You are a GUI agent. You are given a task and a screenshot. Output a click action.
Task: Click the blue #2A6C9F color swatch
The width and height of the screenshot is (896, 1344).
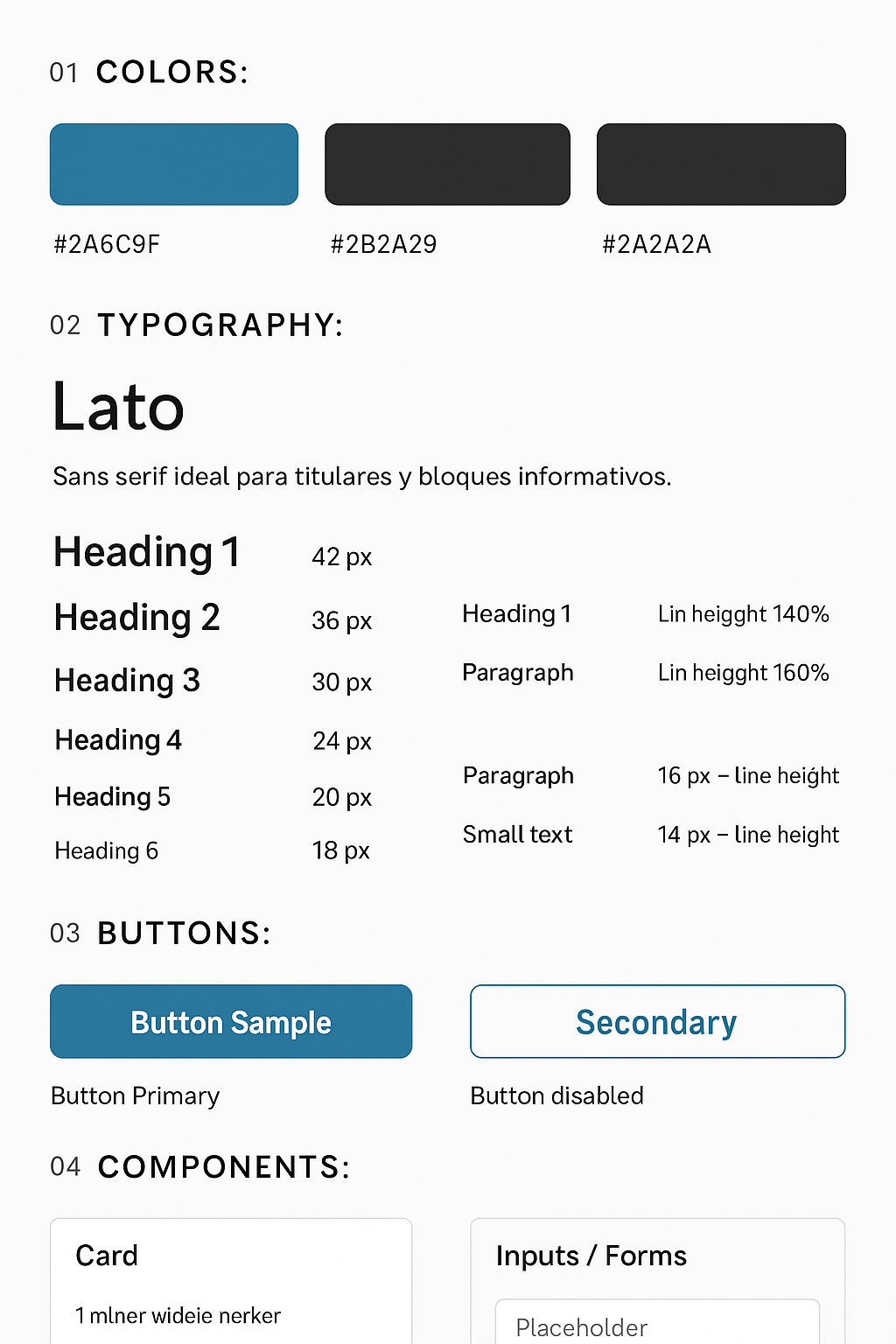tap(174, 164)
